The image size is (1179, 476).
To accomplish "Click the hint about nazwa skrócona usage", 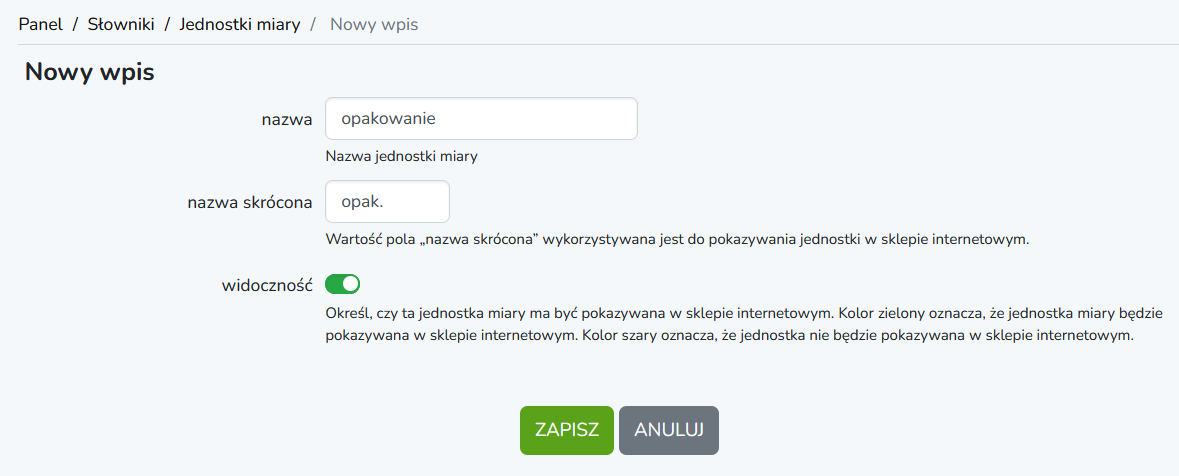I will coord(677,240).
